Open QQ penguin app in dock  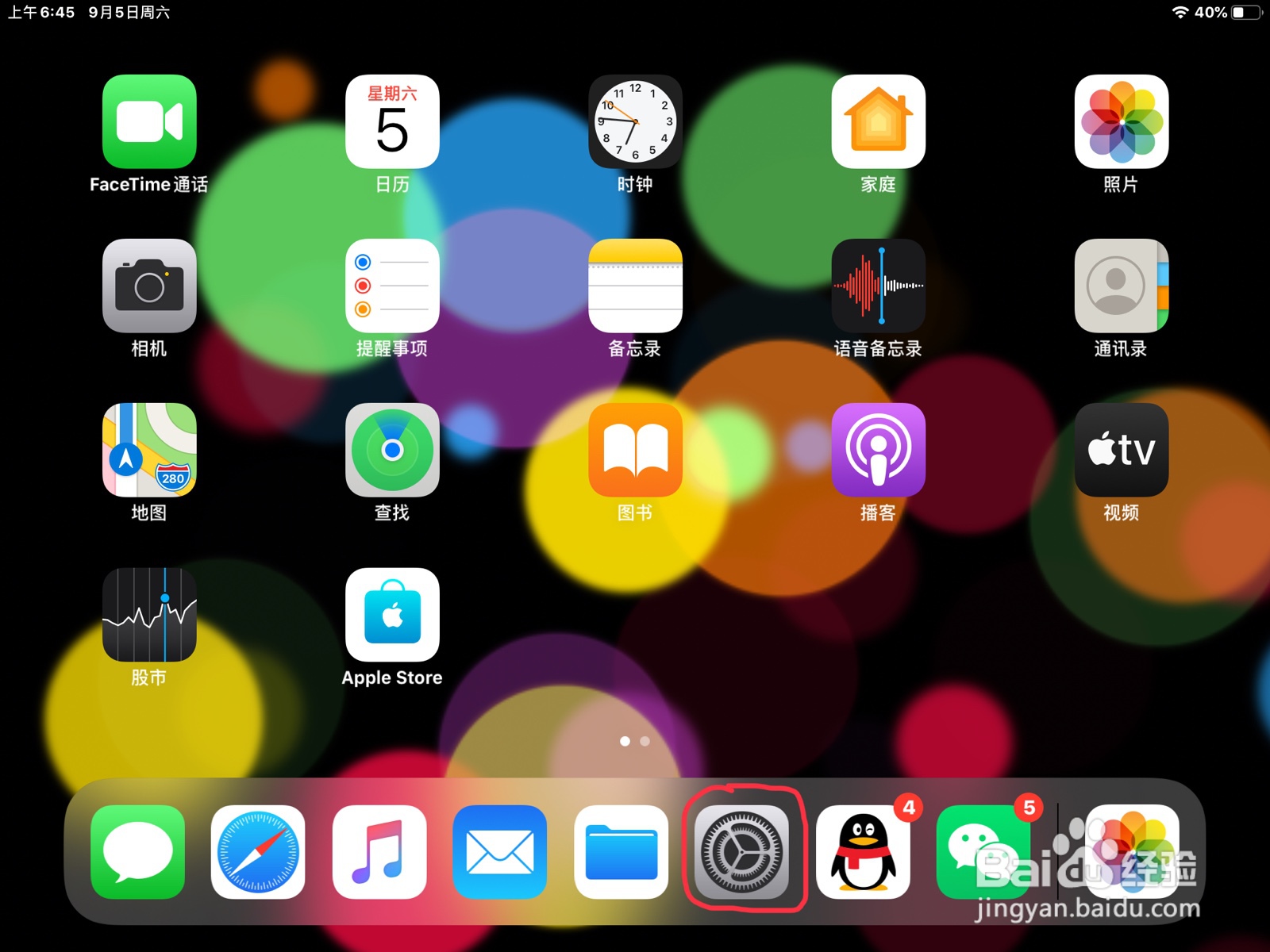coord(863,852)
